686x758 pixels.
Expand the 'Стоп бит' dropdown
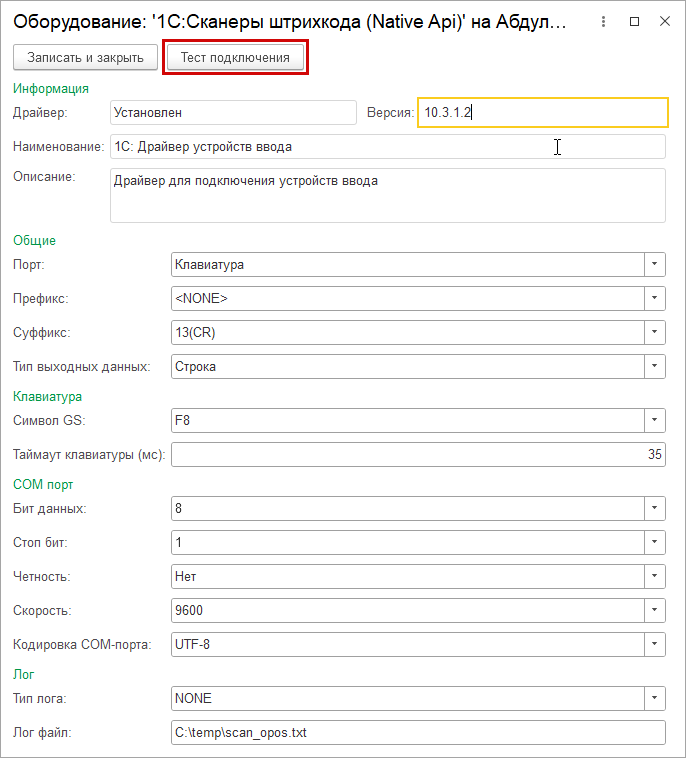click(x=654, y=543)
